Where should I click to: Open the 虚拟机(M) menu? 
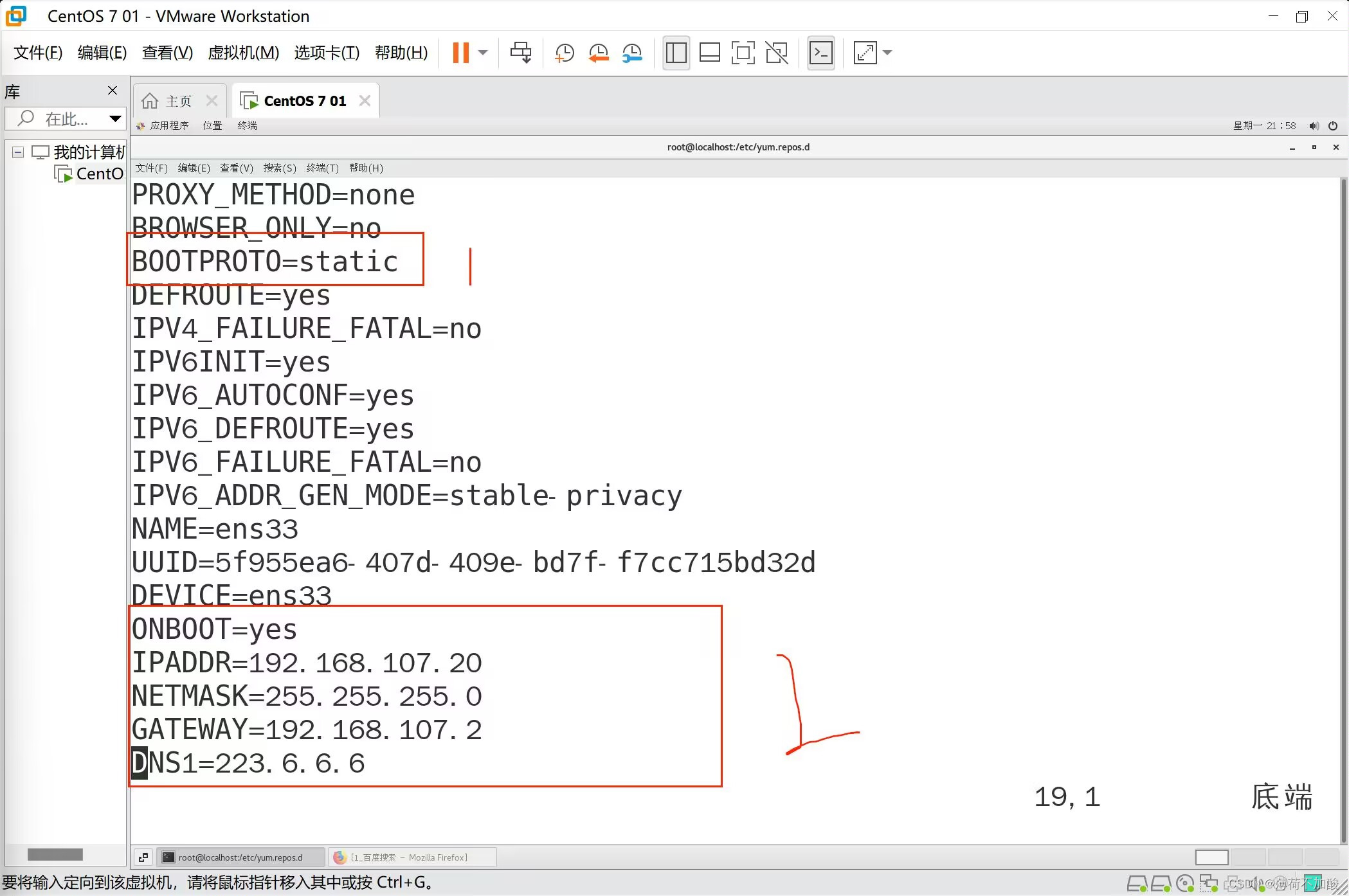(243, 53)
